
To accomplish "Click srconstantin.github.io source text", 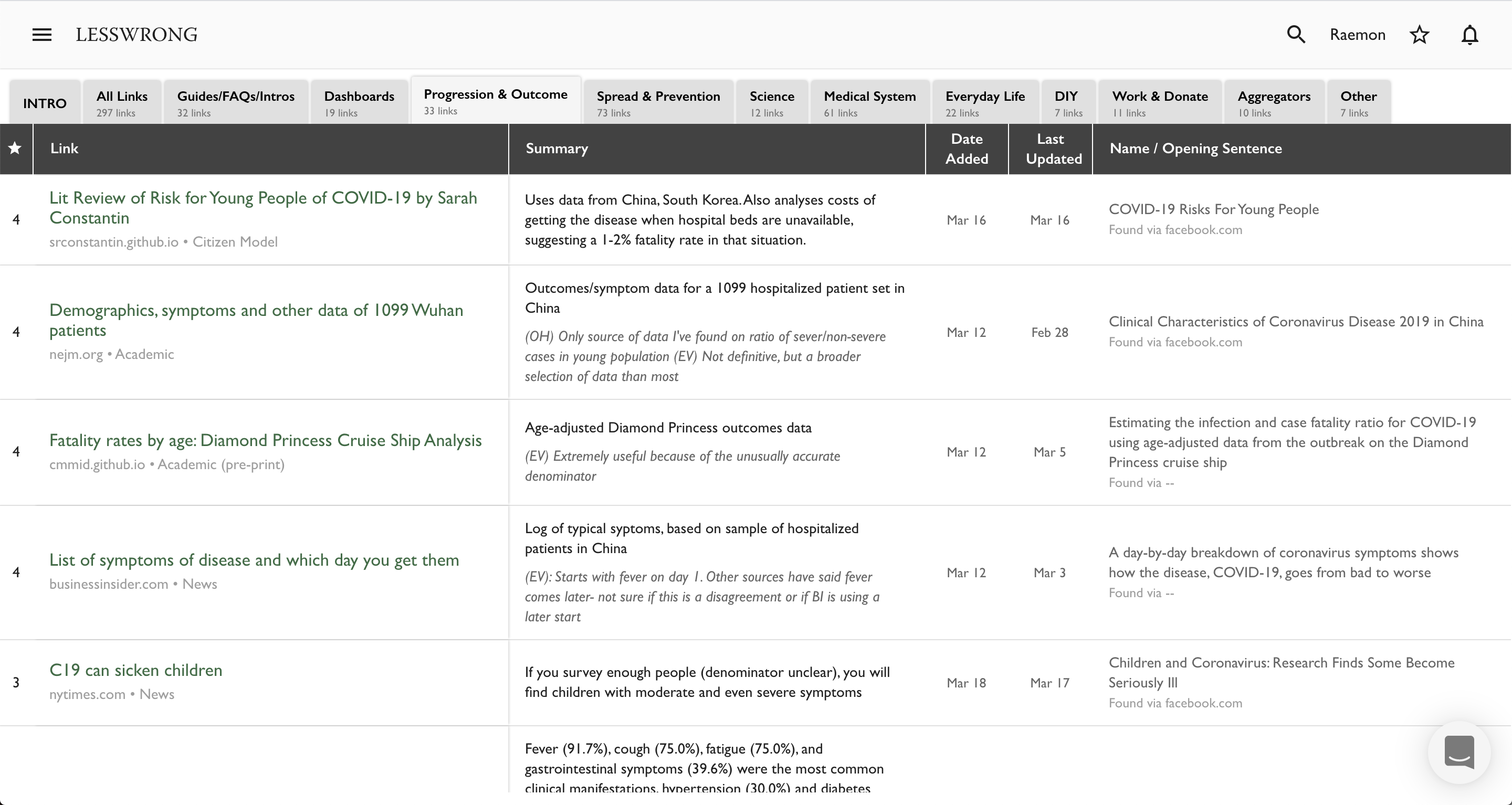I will tap(114, 242).
